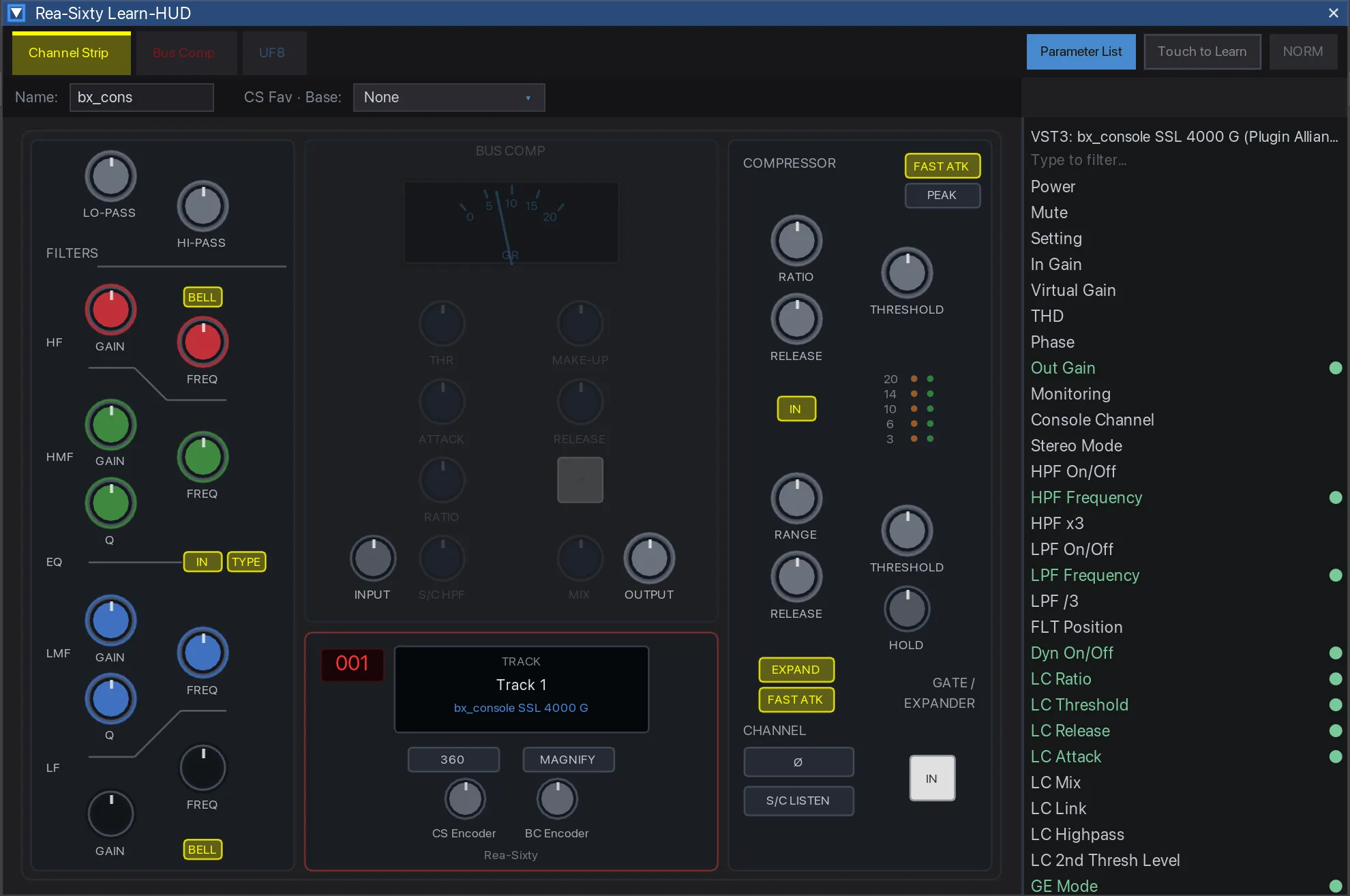Click the white channel IN button
Screen dimensions: 1350x896
[x=932, y=778]
